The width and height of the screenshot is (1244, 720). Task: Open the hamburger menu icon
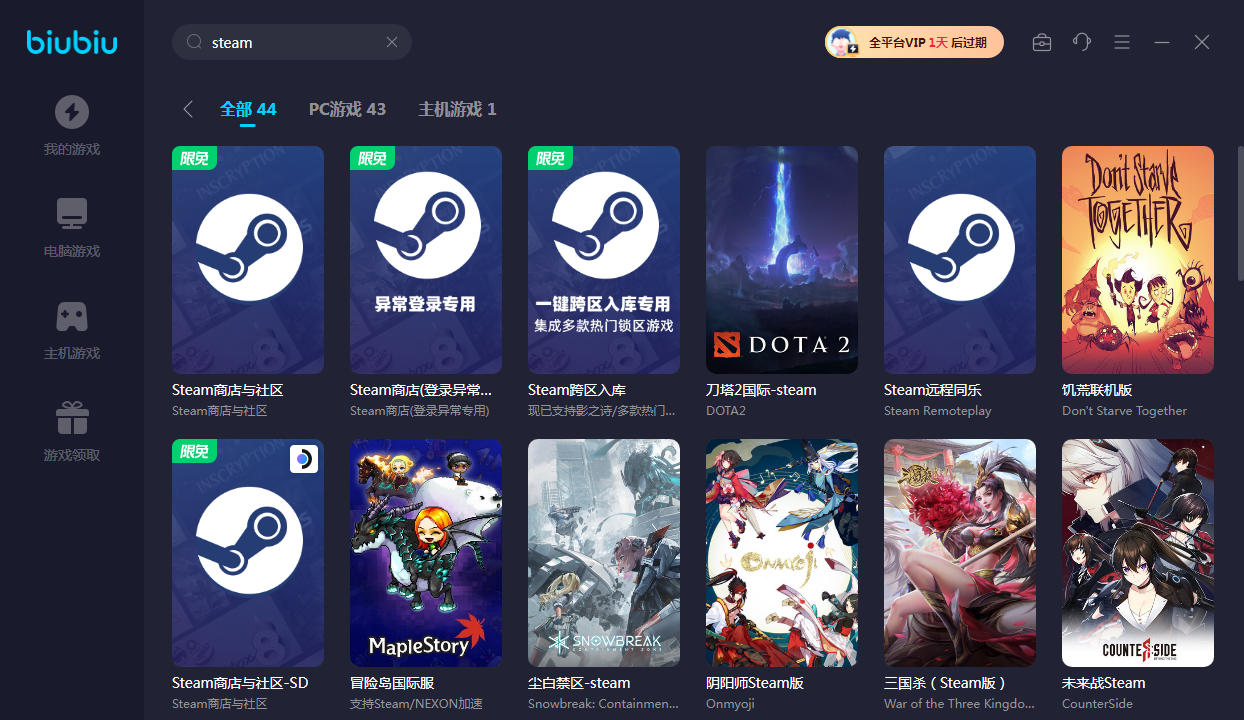point(1122,42)
